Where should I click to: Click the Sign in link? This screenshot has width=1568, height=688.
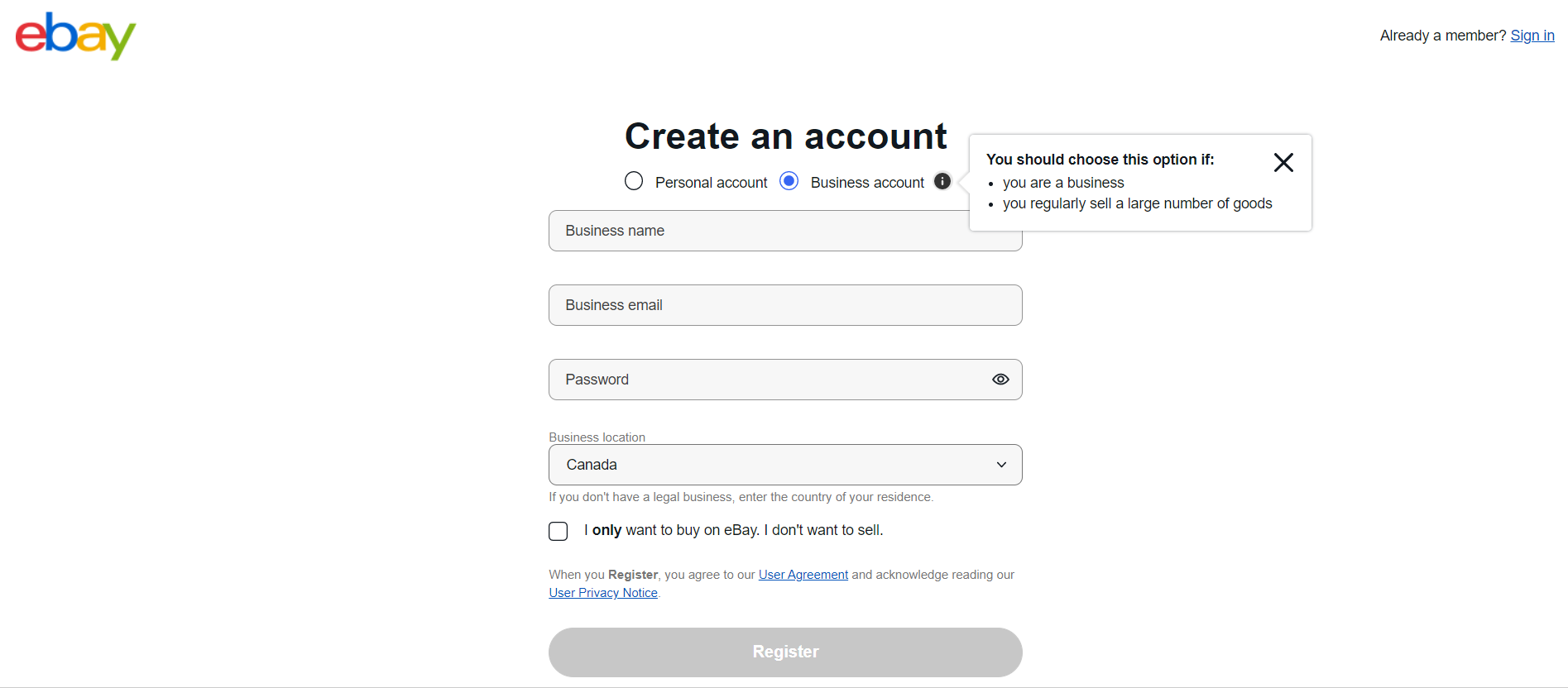pos(1532,36)
